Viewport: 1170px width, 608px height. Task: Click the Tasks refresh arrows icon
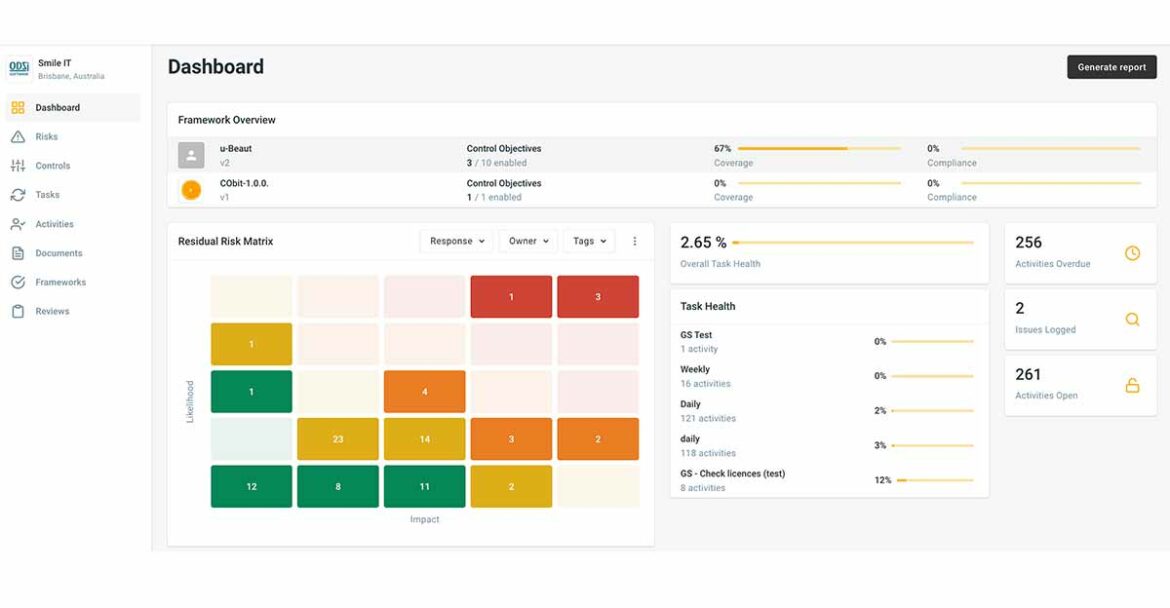pos(18,195)
